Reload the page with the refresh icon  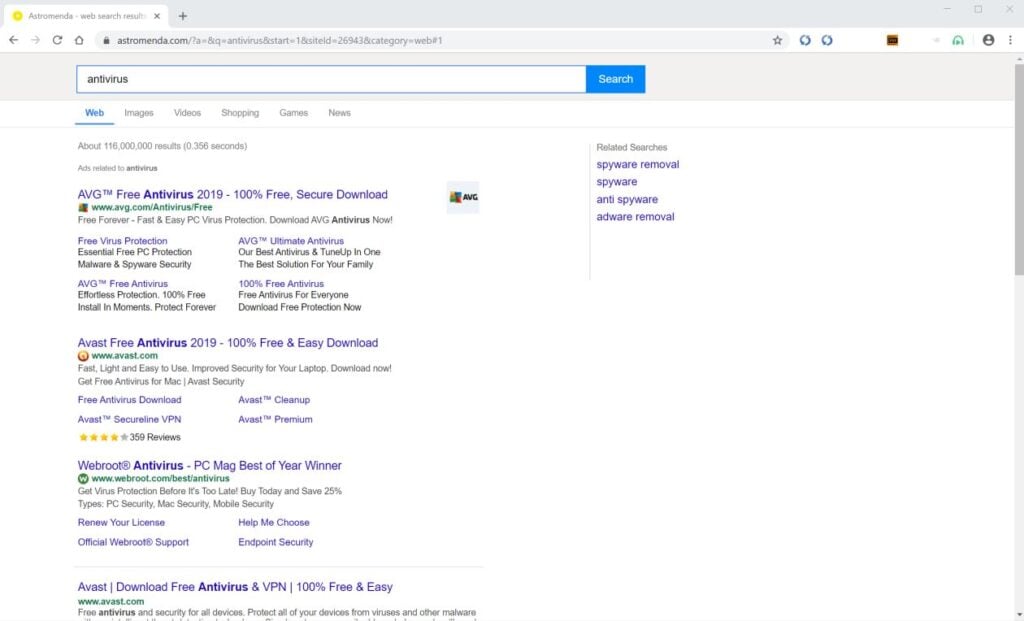point(57,40)
